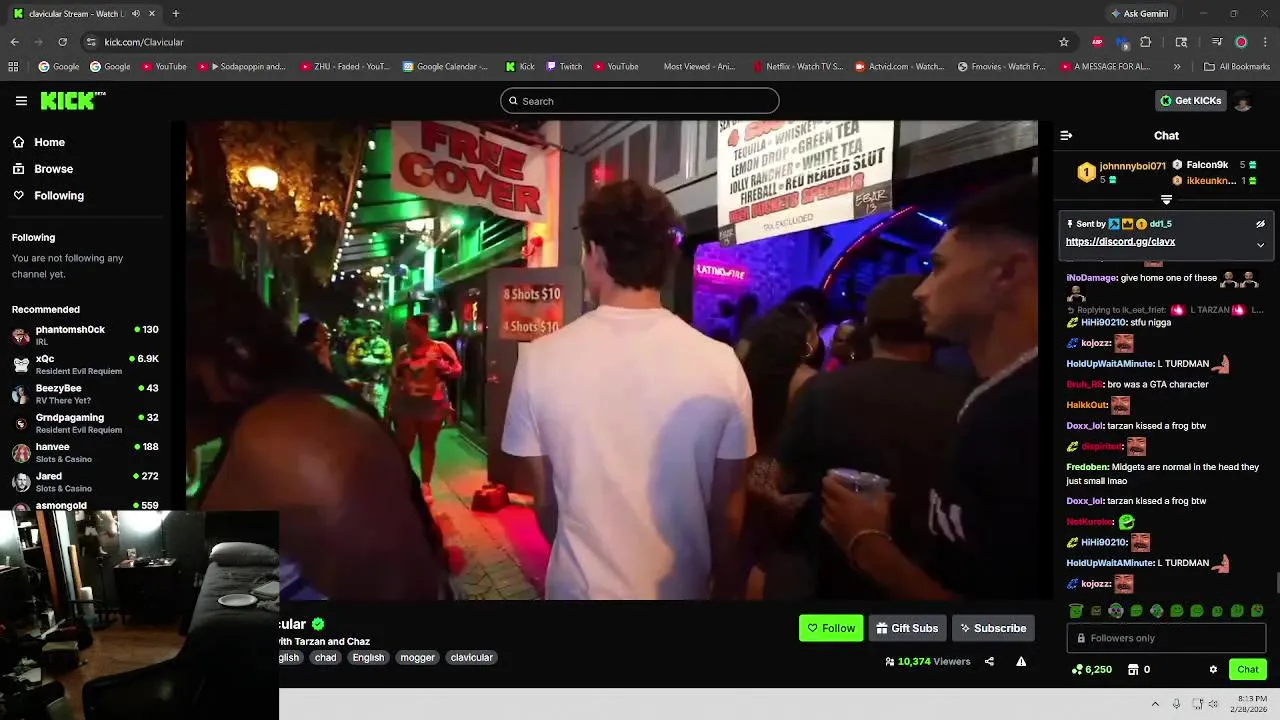This screenshot has width=1280, height=720.
Task: Open the channel points 6,250 balance
Action: point(1092,669)
